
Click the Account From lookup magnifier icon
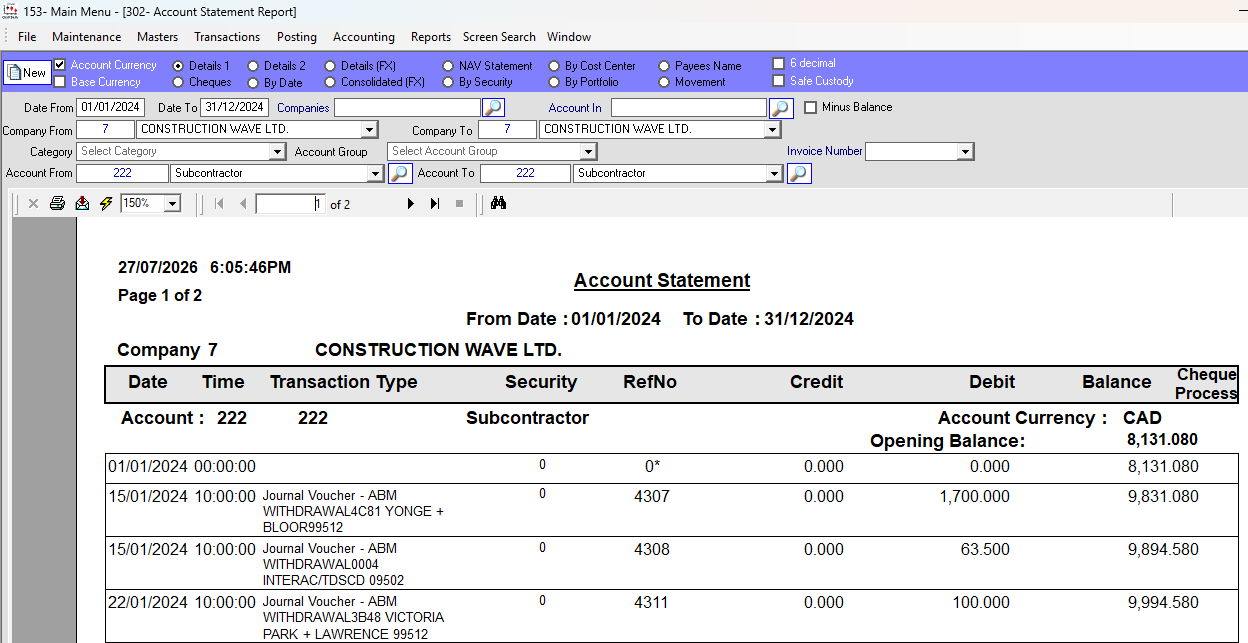pos(400,174)
